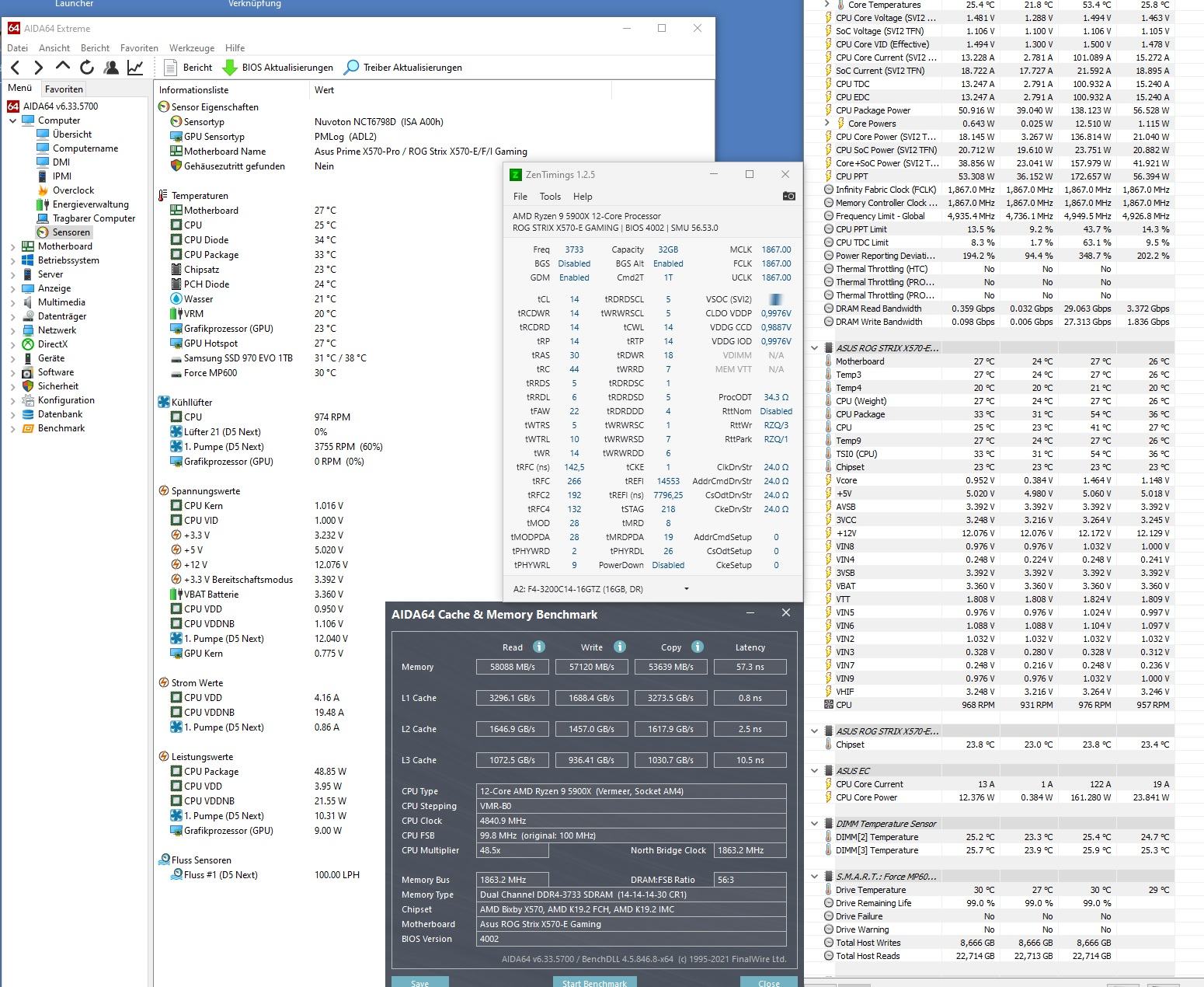Open the Bericht report button
Image resolution: width=1204 pixels, height=987 pixels.
coord(189,68)
